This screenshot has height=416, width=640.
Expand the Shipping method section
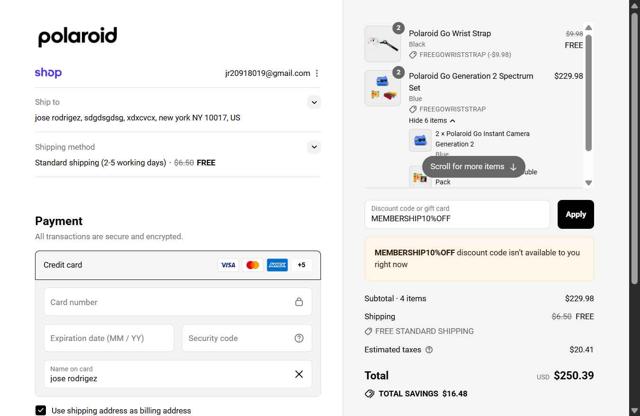coord(314,147)
